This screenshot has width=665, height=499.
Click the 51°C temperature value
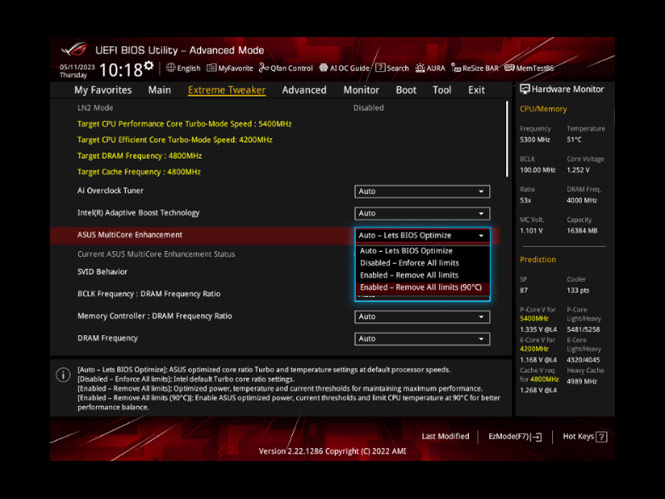click(574, 139)
